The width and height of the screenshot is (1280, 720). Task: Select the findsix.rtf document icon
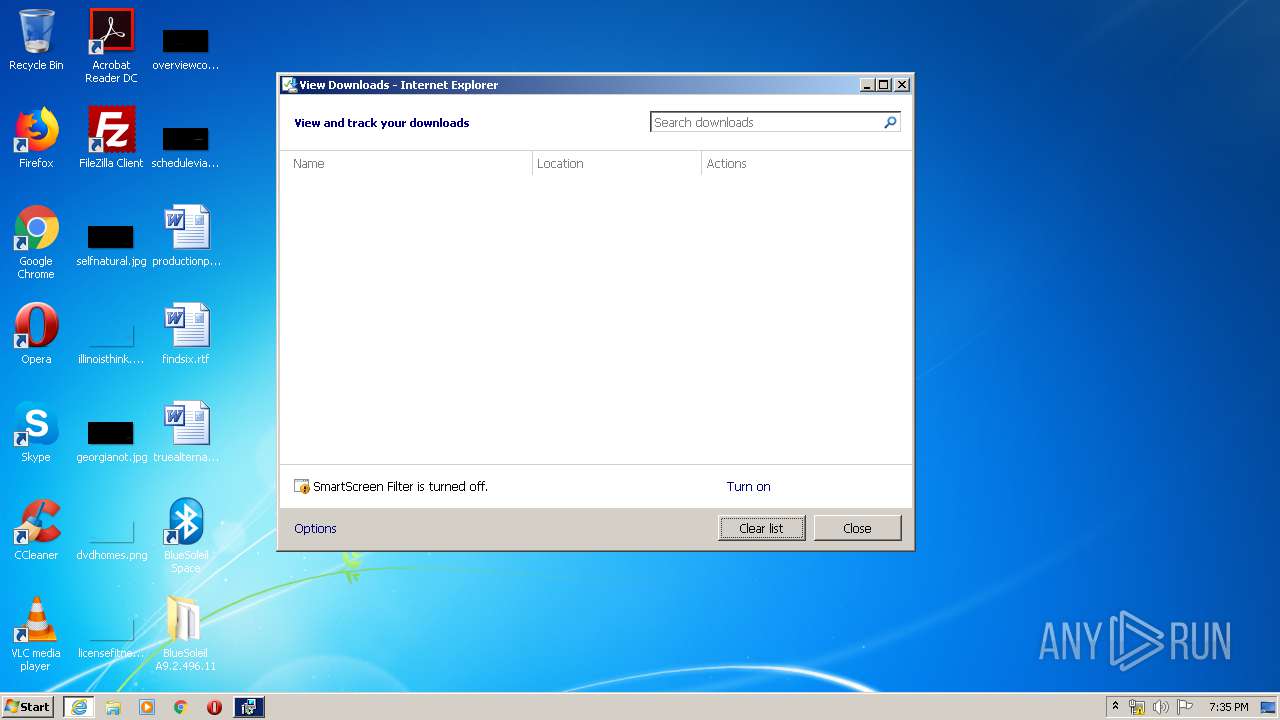[x=186, y=334]
